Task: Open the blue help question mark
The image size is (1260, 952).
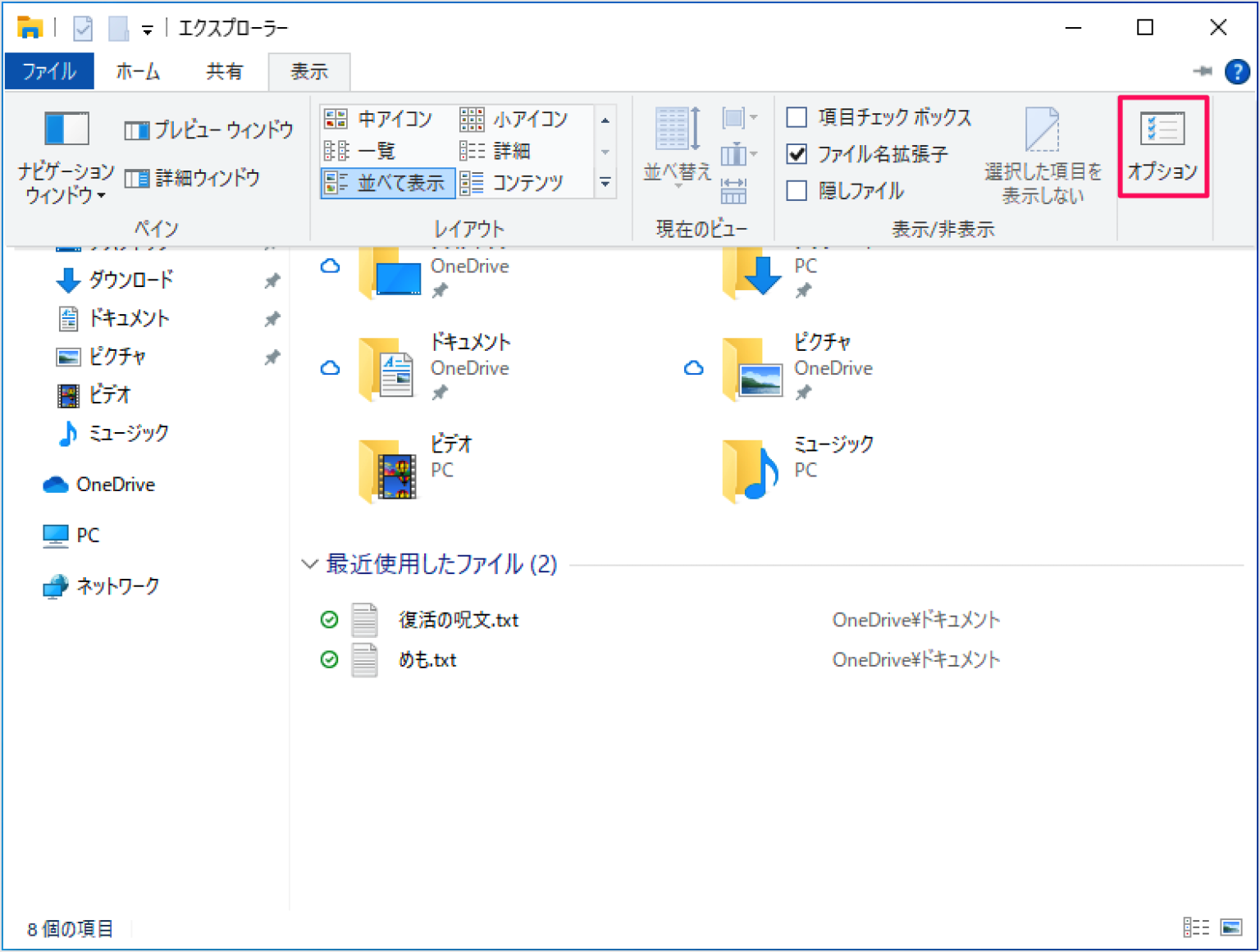Action: click(x=1237, y=71)
